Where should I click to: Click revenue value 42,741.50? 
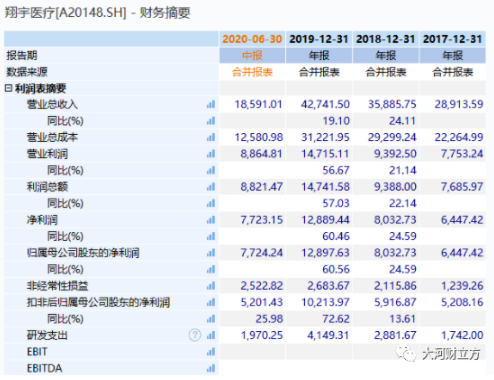click(x=325, y=104)
